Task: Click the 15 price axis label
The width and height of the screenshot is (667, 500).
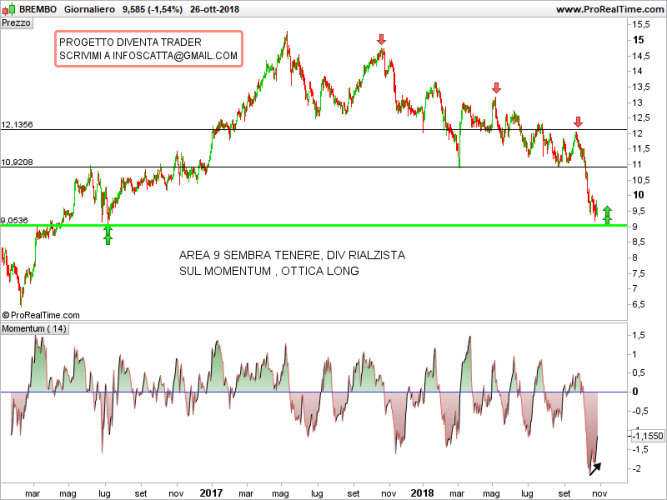Action: pyautogui.click(x=638, y=40)
